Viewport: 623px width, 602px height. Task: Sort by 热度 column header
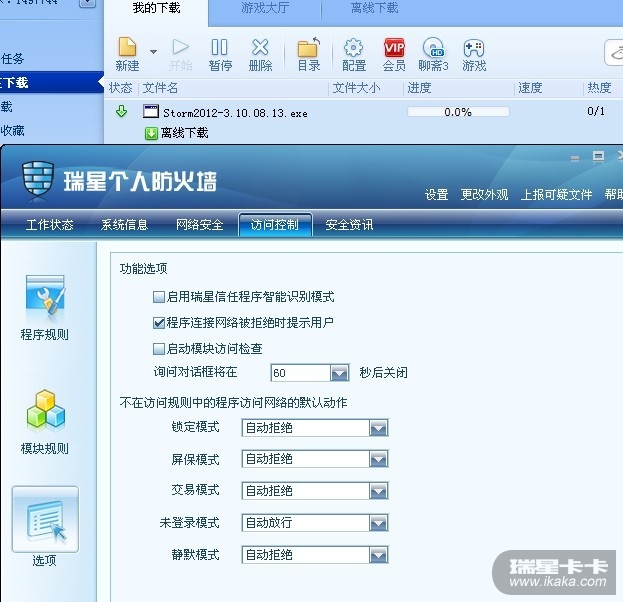[x=599, y=88]
